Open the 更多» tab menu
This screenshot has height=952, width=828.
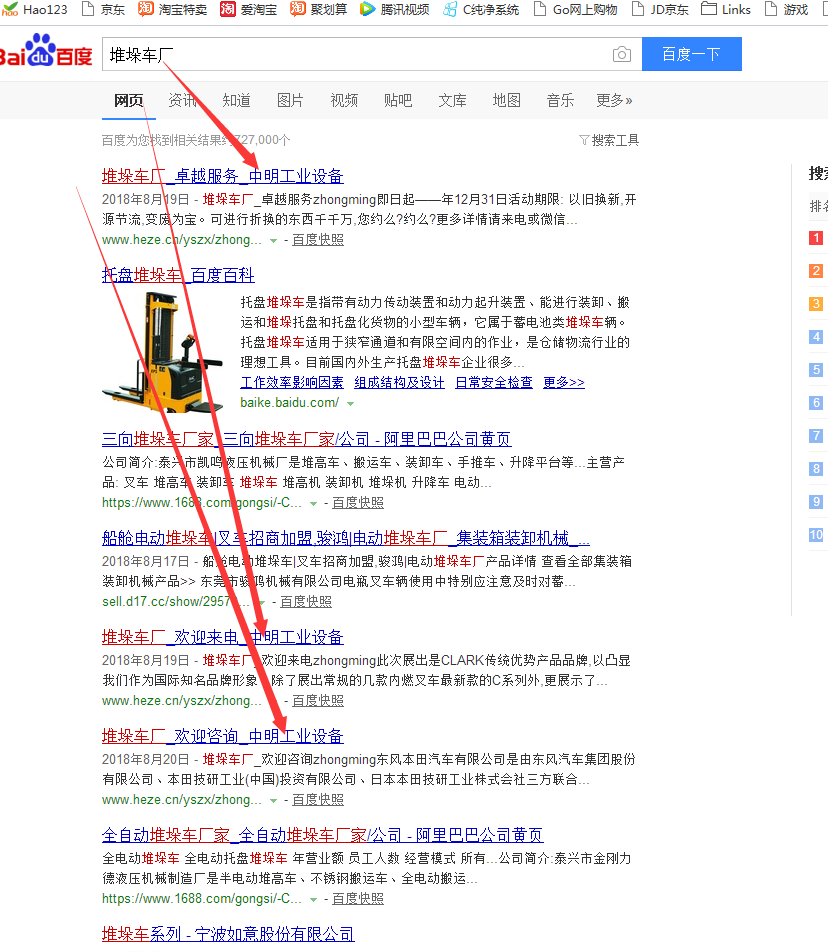pos(614,100)
